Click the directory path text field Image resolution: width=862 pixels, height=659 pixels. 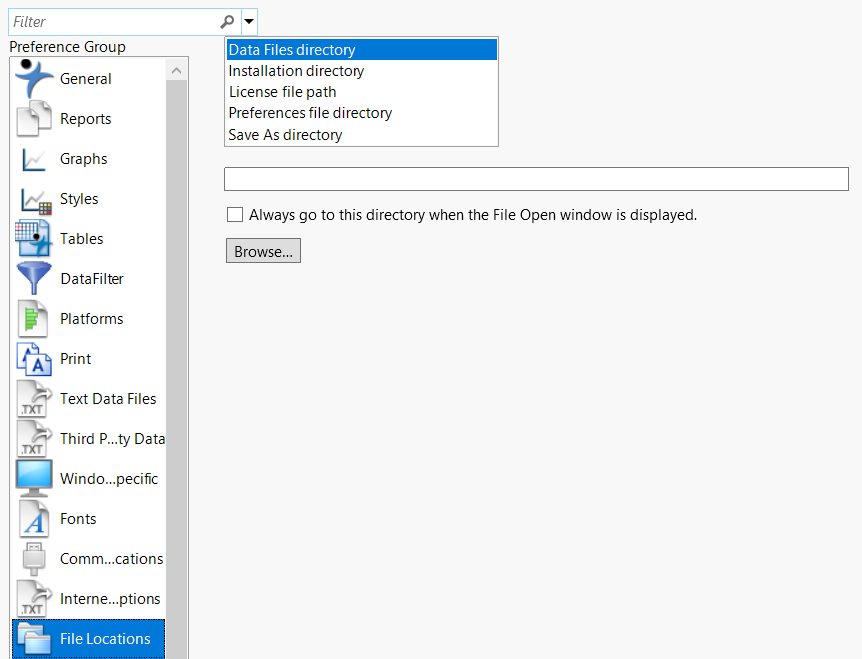pos(535,179)
